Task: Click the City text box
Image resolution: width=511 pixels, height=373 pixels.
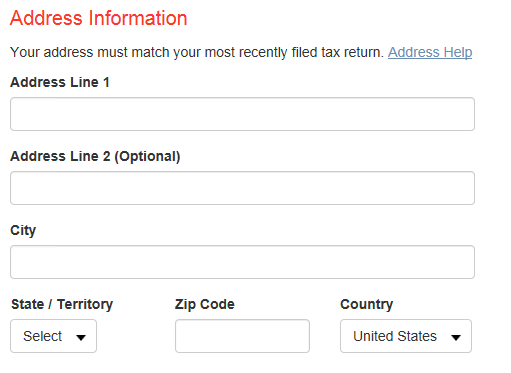Action: point(242,262)
